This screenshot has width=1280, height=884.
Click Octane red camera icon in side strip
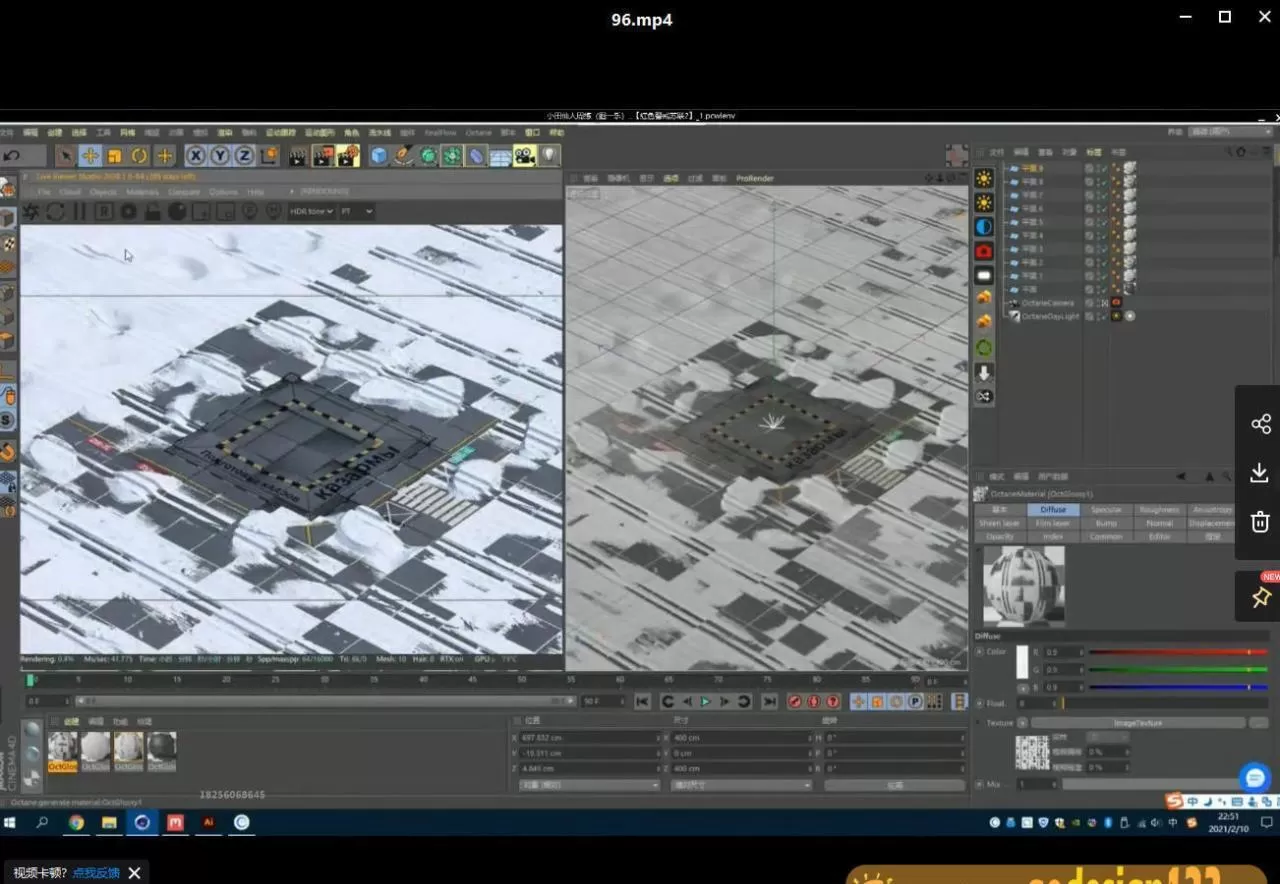[984, 251]
